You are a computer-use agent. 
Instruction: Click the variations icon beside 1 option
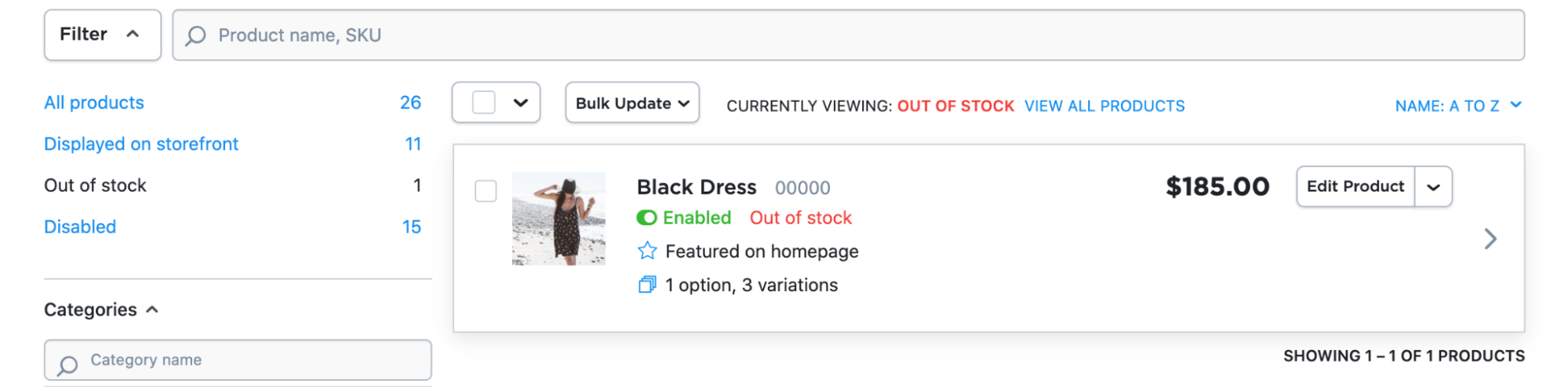(647, 285)
